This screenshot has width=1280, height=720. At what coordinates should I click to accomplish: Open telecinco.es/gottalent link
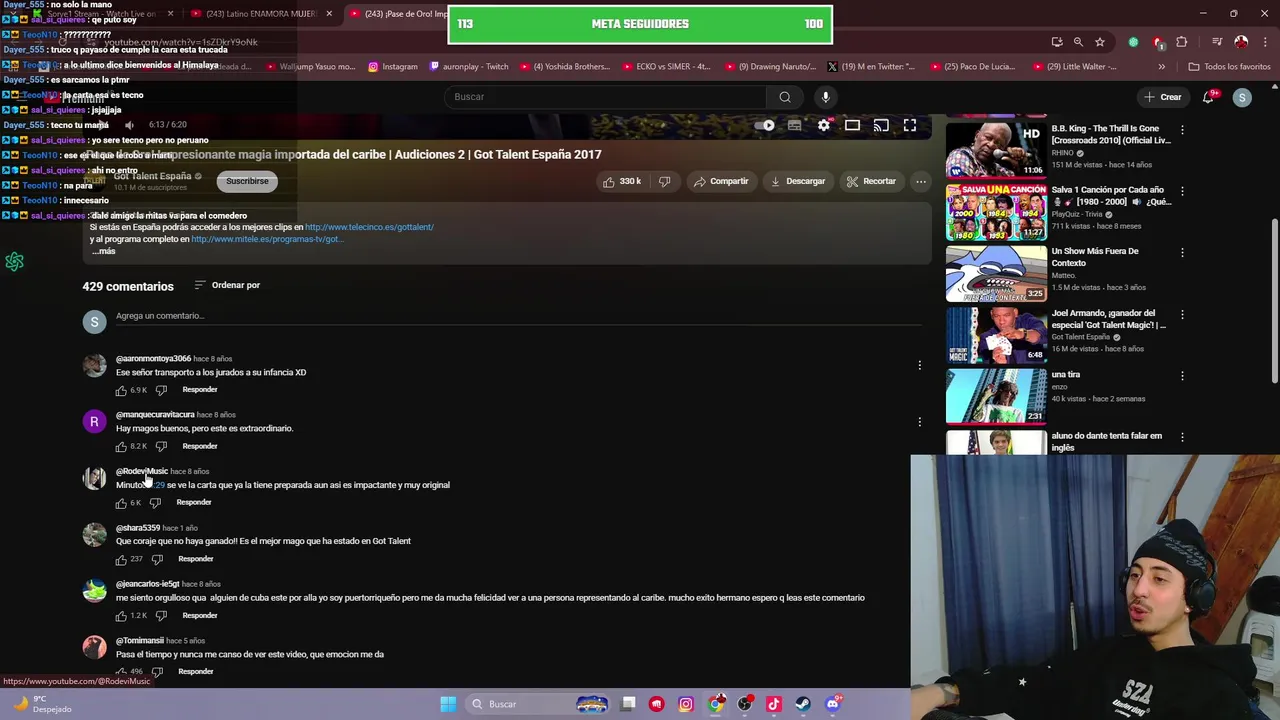click(x=369, y=227)
